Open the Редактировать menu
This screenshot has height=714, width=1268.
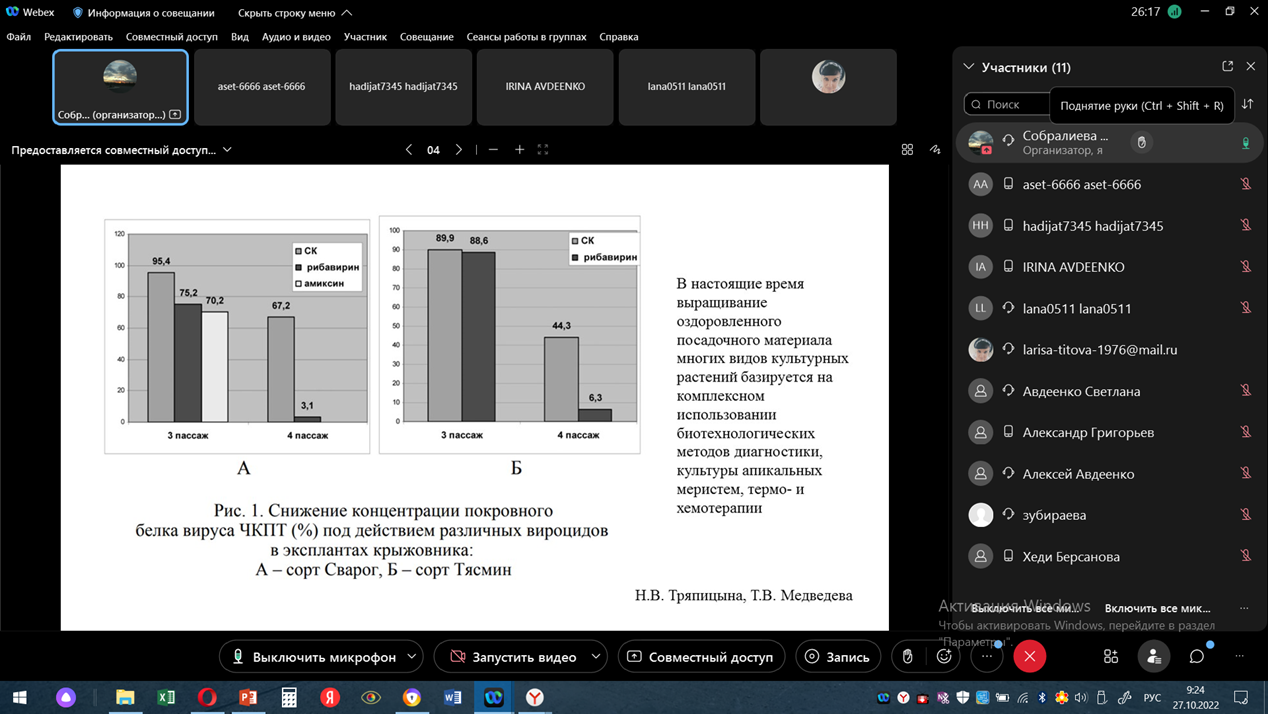[x=78, y=37]
